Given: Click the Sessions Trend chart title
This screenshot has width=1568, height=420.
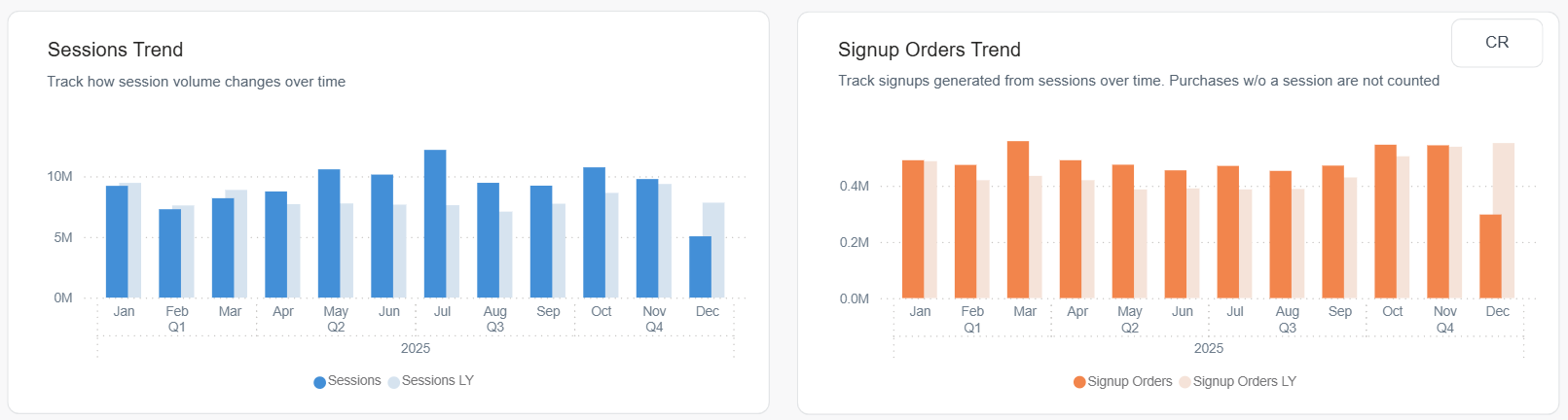Looking at the screenshot, I should (115, 50).
